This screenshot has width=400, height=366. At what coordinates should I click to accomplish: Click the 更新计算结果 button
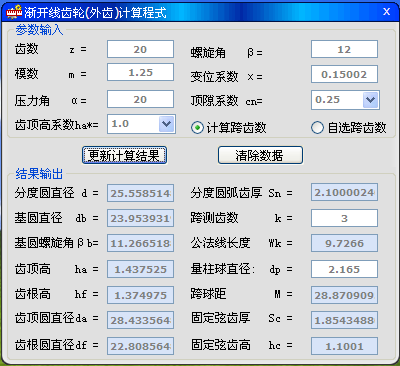[x=124, y=155]
